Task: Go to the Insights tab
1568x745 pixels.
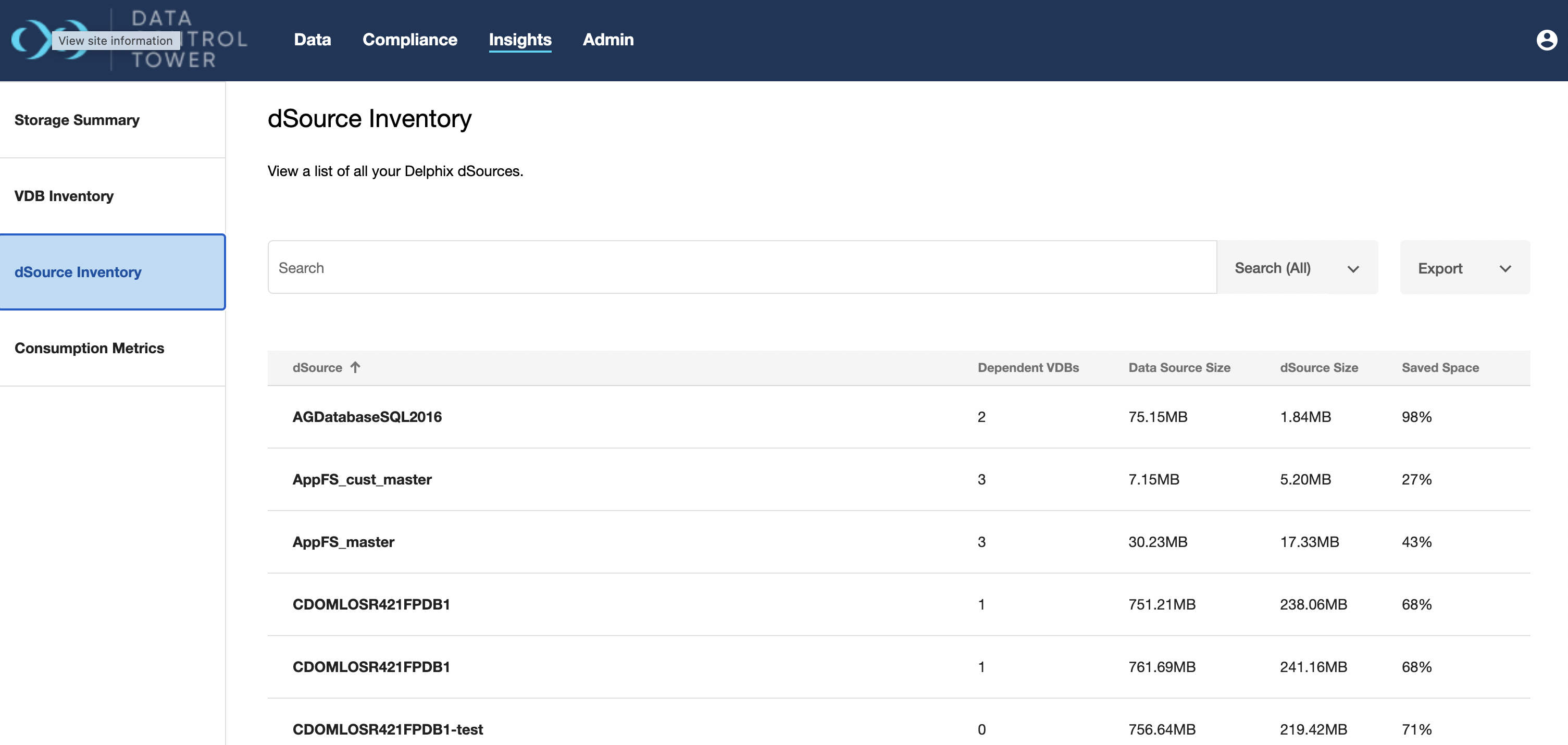Action: [520, 40]
